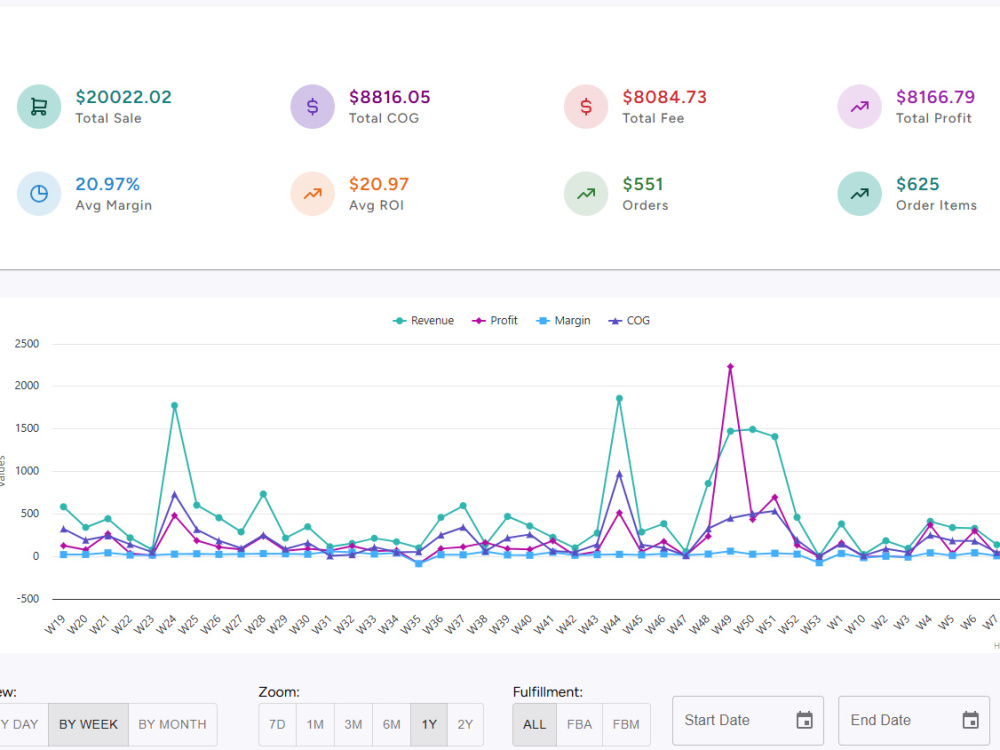This screenshot has height=750, width=1000.
Task: Switch the chart view to BY WEEK
Action: tap(89, 724)
